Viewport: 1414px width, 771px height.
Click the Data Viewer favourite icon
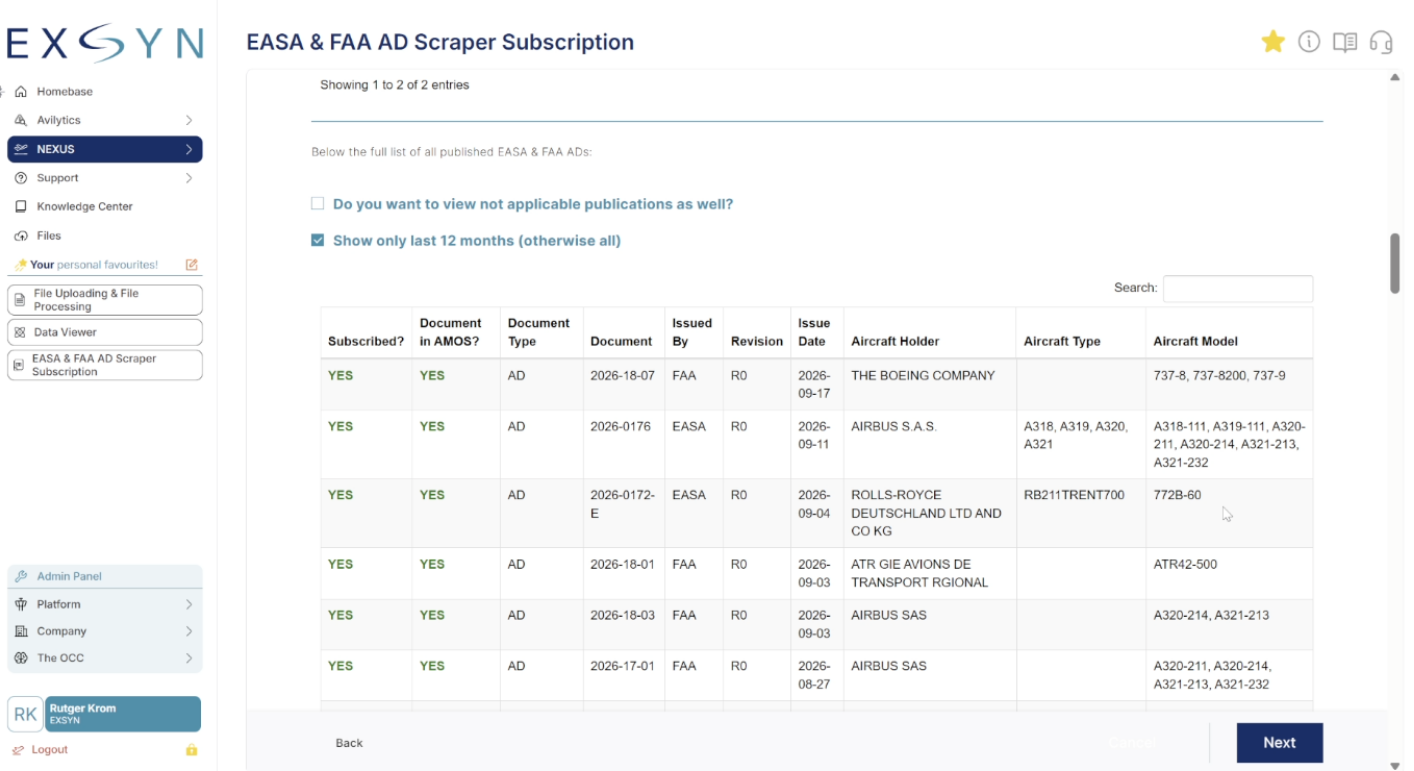pos(20,332)
